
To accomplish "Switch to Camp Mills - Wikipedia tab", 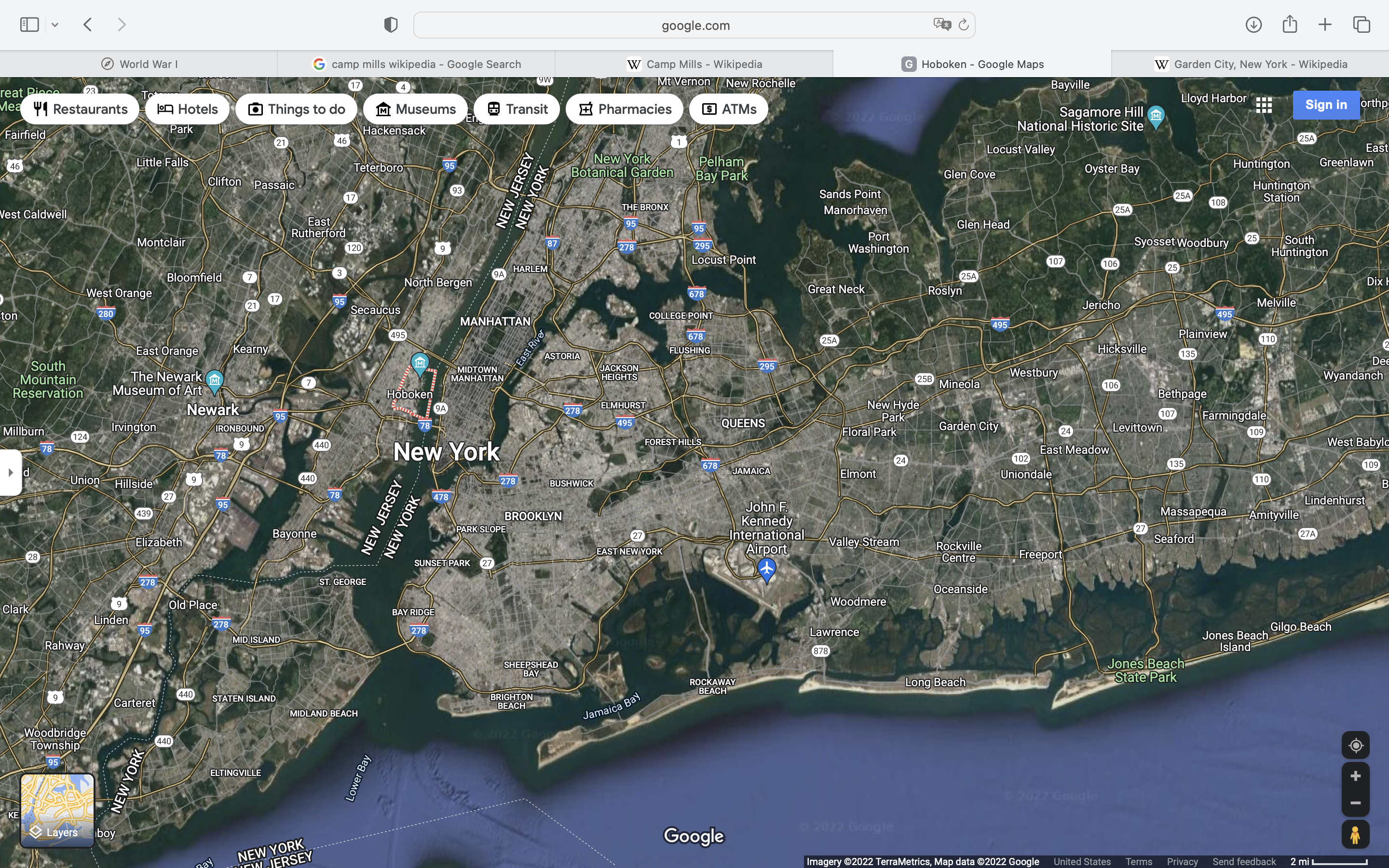I will pyautogui.click(x=694, y=64).
